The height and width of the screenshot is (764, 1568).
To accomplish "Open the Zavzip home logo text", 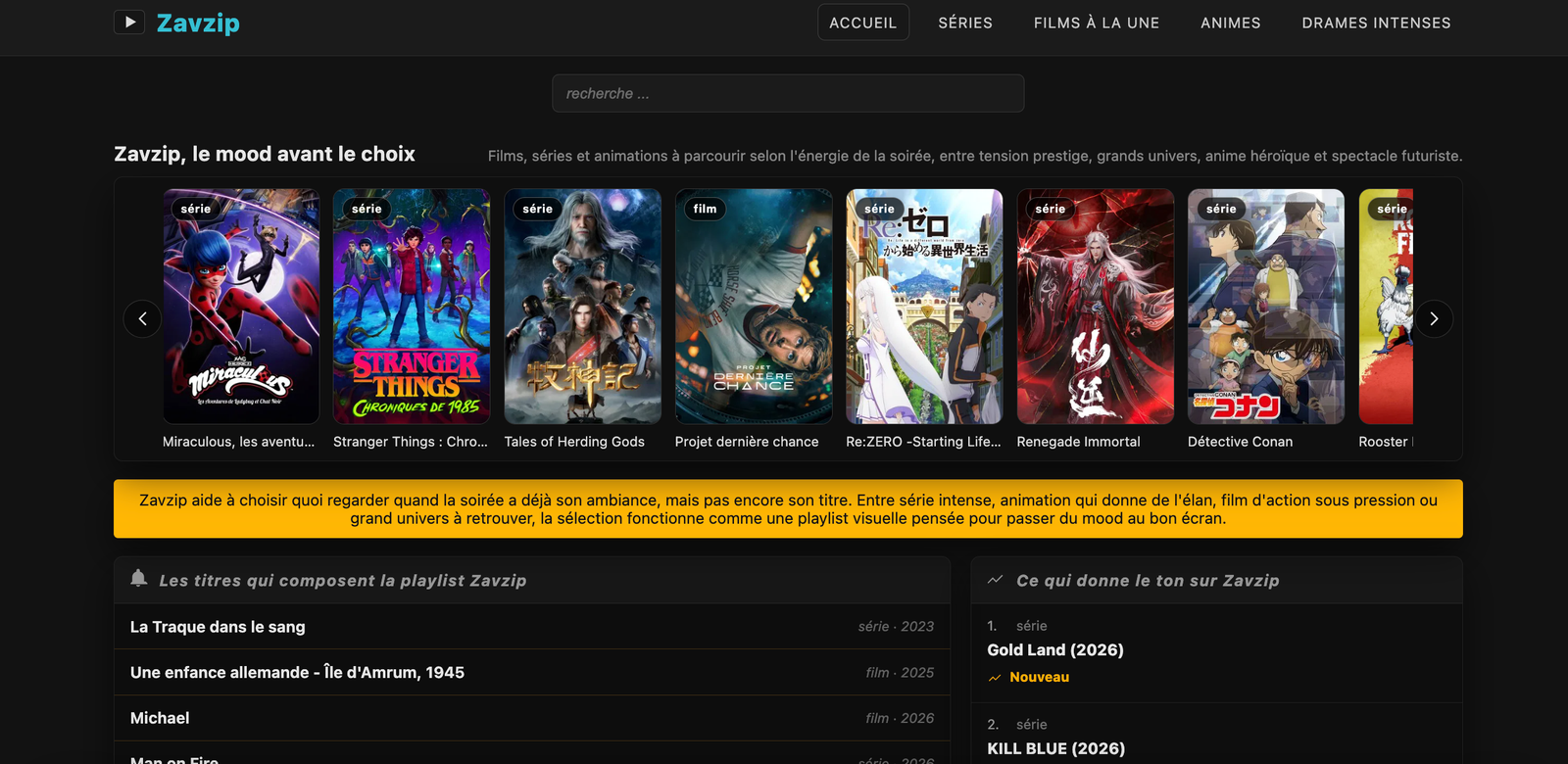I will click(x=198, y=23).
